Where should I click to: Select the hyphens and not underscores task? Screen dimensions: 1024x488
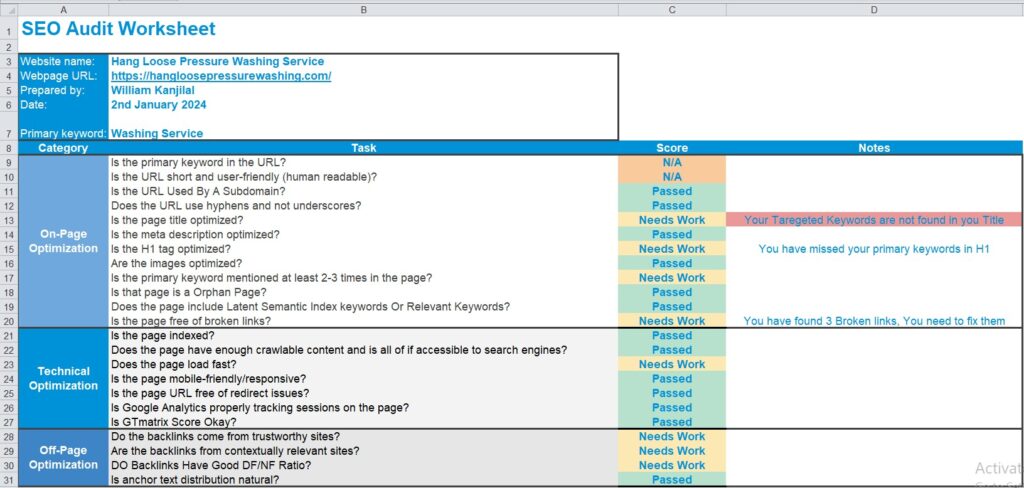pyautogui.click(x=364, y=205)
